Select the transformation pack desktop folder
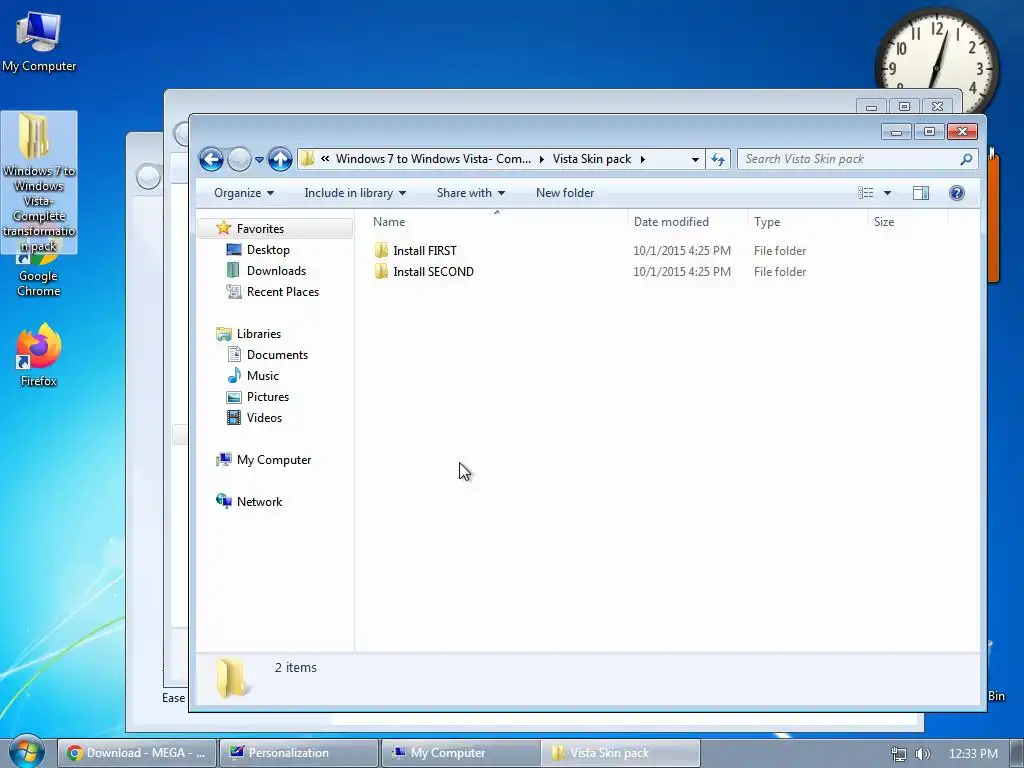 [39, 182]
